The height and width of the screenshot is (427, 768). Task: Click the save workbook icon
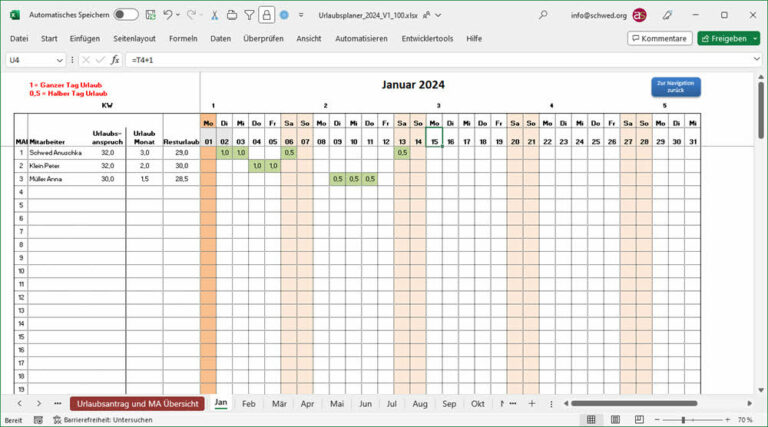(151, 15)
